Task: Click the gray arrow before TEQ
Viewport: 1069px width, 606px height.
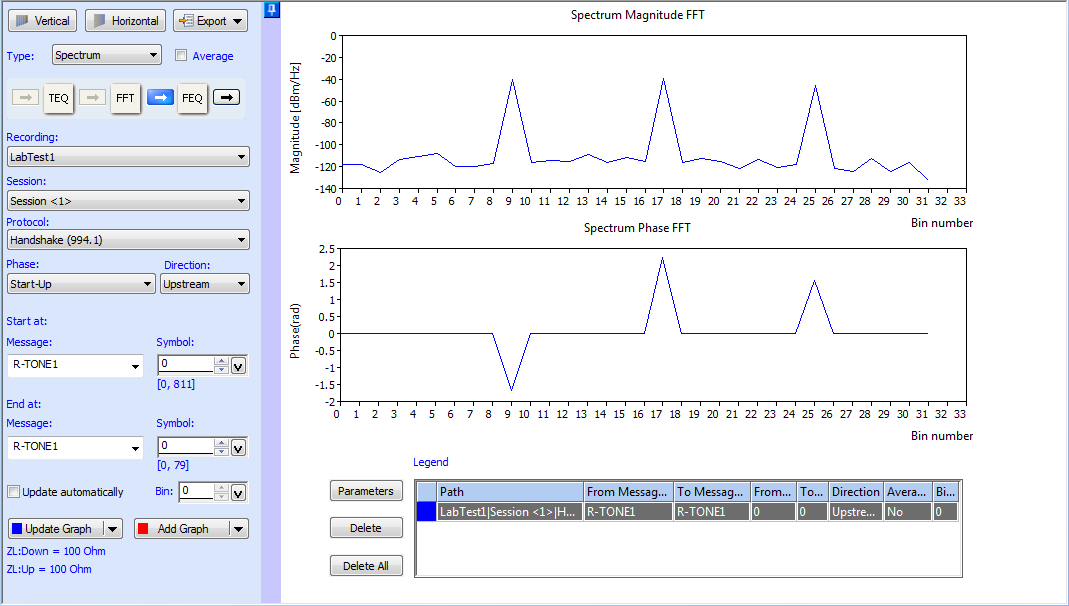Action: [26, 97]
